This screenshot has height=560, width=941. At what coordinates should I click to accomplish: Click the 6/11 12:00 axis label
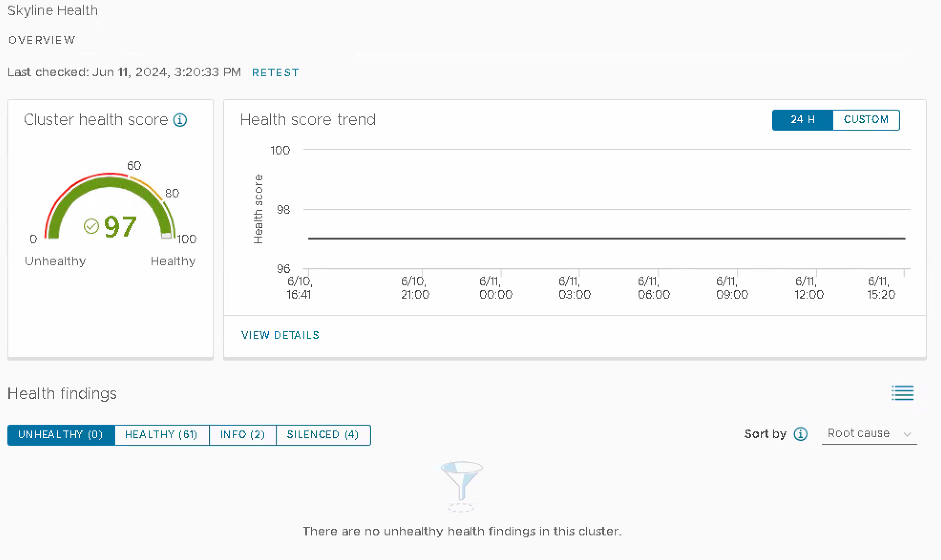point(808,288)
